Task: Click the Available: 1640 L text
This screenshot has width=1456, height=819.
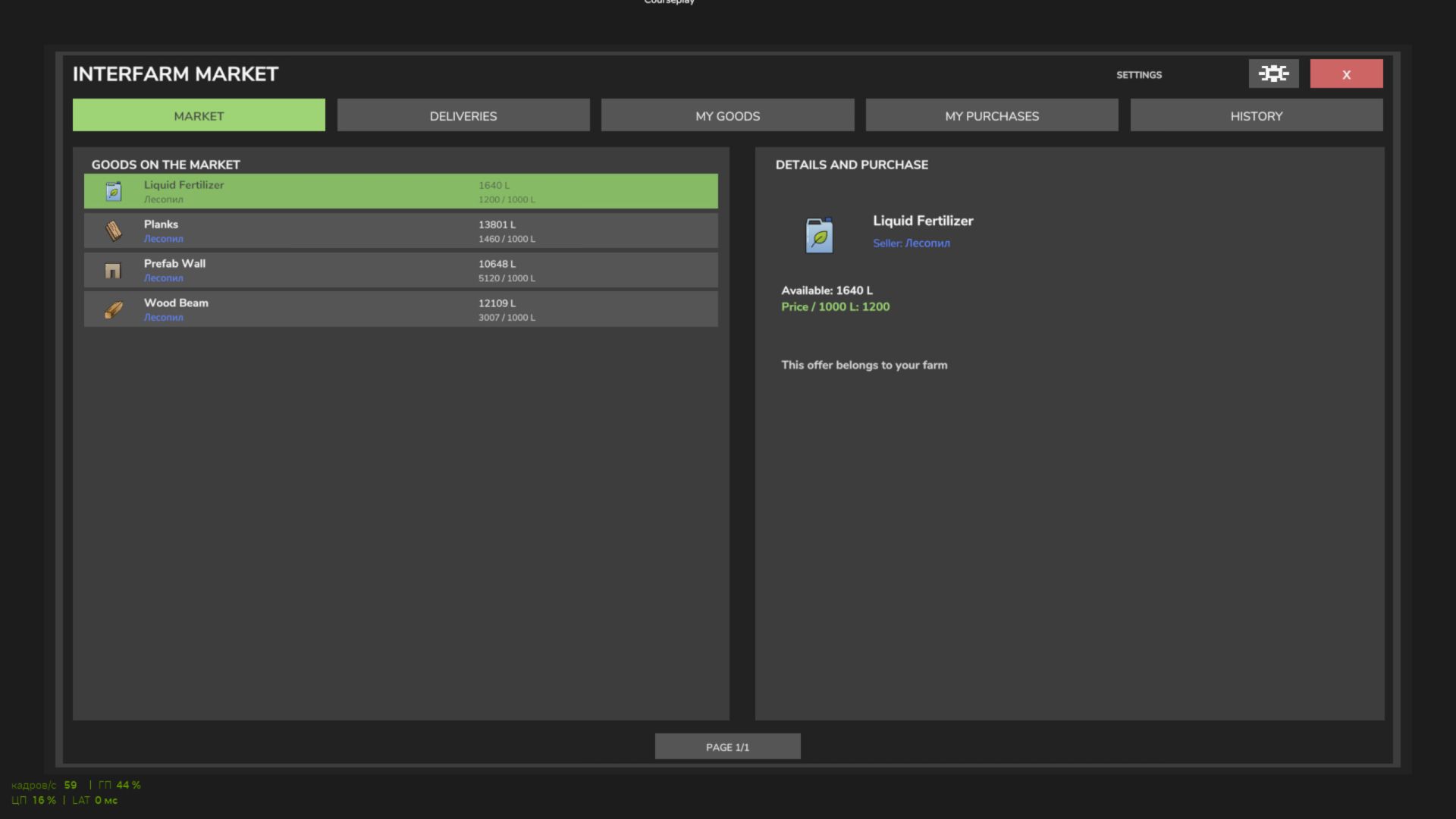Action: pyautogui.click(x=827, y=290)
